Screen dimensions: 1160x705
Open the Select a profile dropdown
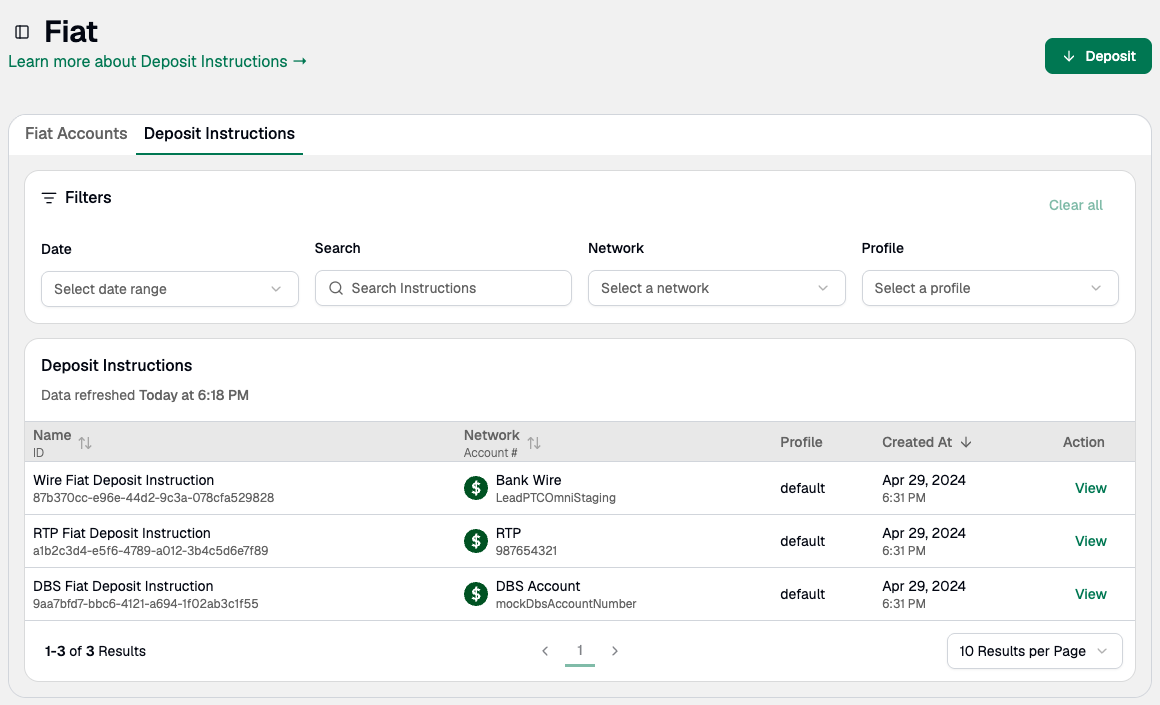click(x=990, y=288)
